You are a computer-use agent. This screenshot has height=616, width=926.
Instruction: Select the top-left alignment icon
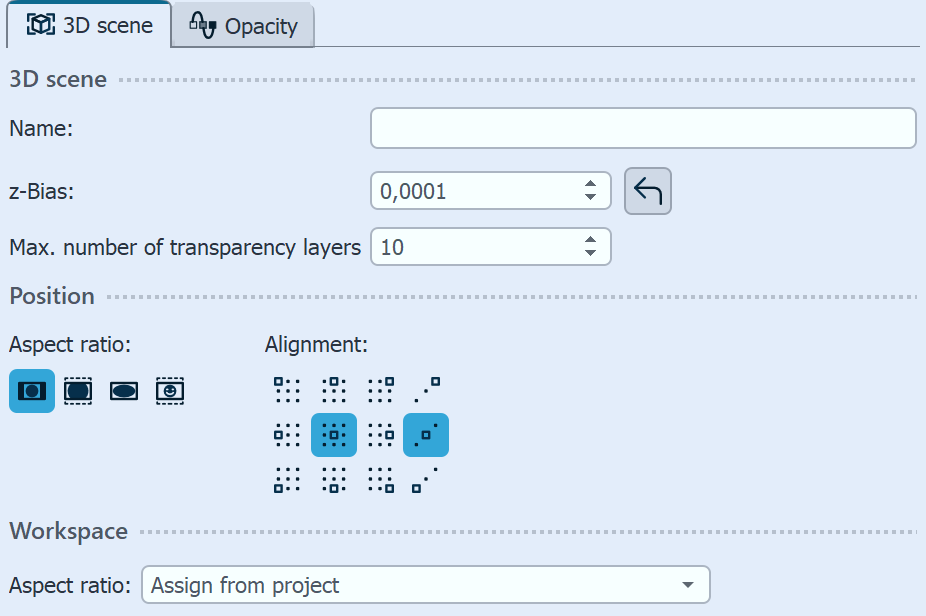287,387
